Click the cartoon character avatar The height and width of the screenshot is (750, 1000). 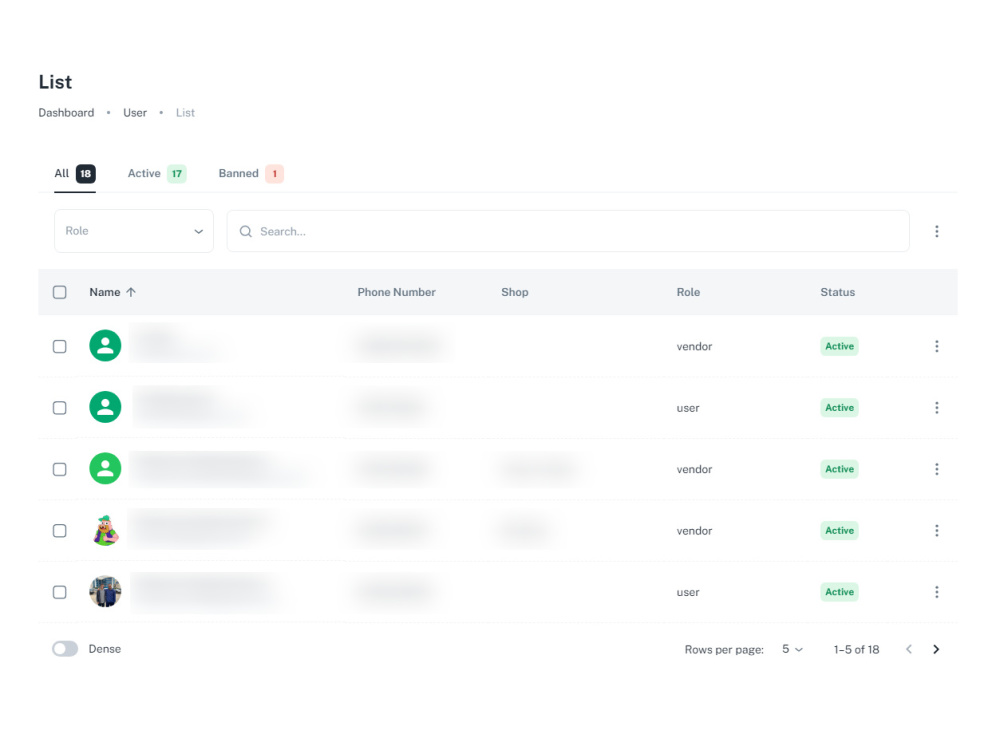coord(105,530)
